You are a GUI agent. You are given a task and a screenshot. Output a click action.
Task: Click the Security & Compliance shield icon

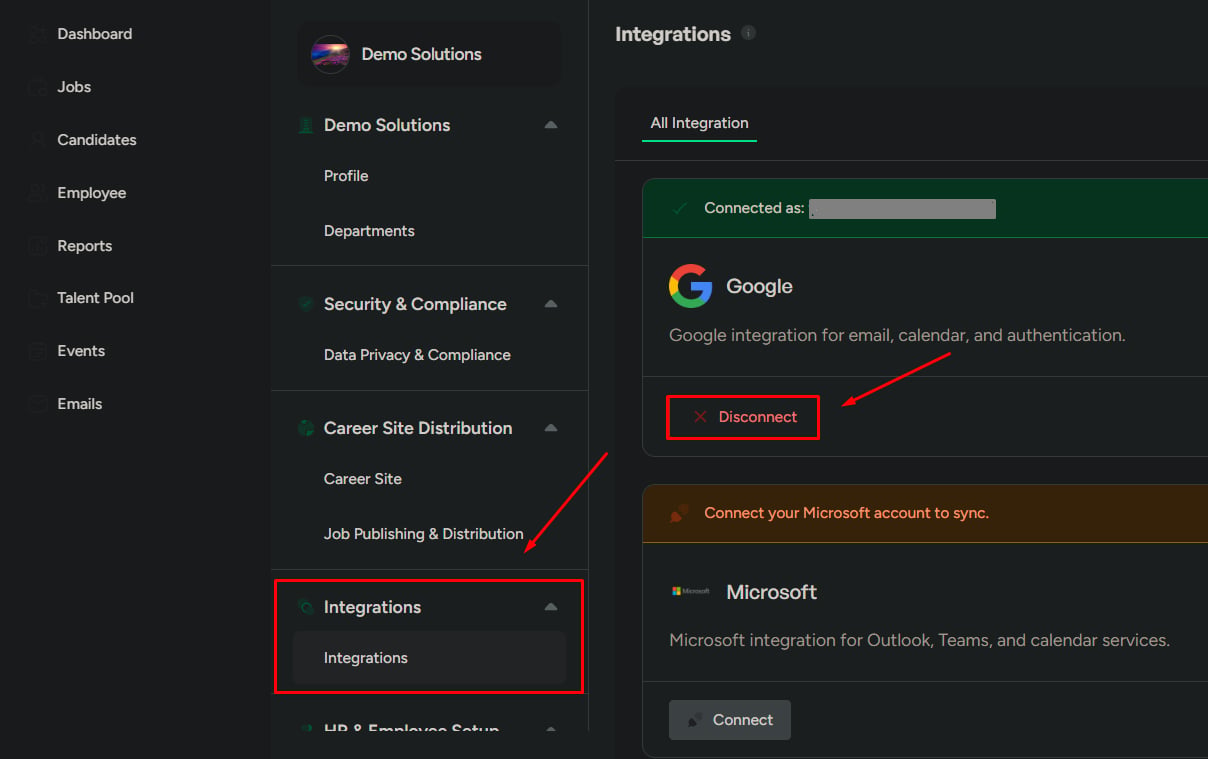[x=306, y=304]
